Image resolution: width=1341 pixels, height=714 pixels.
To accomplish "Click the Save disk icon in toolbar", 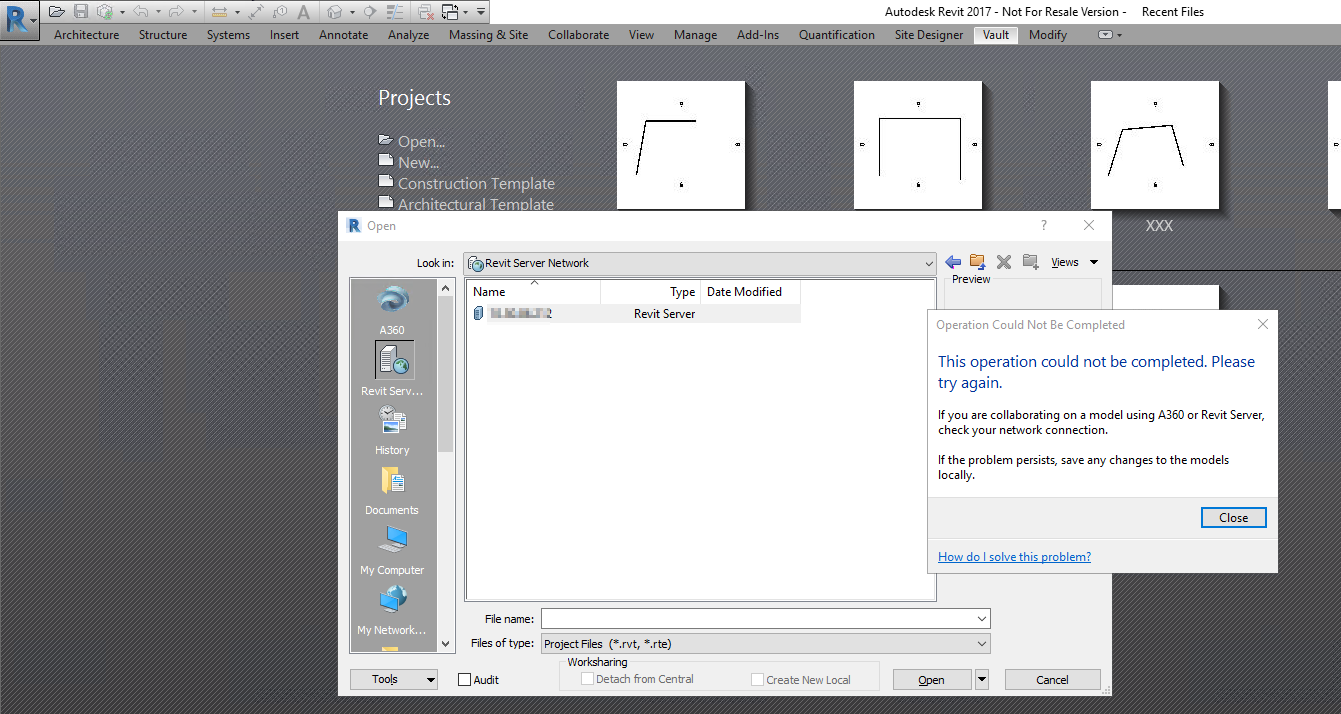I will (81, 12).
